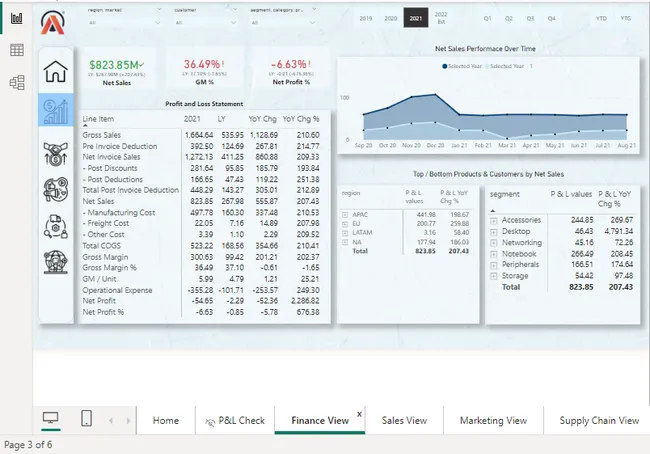Sort by Line Item column header

tap(98, 119)
